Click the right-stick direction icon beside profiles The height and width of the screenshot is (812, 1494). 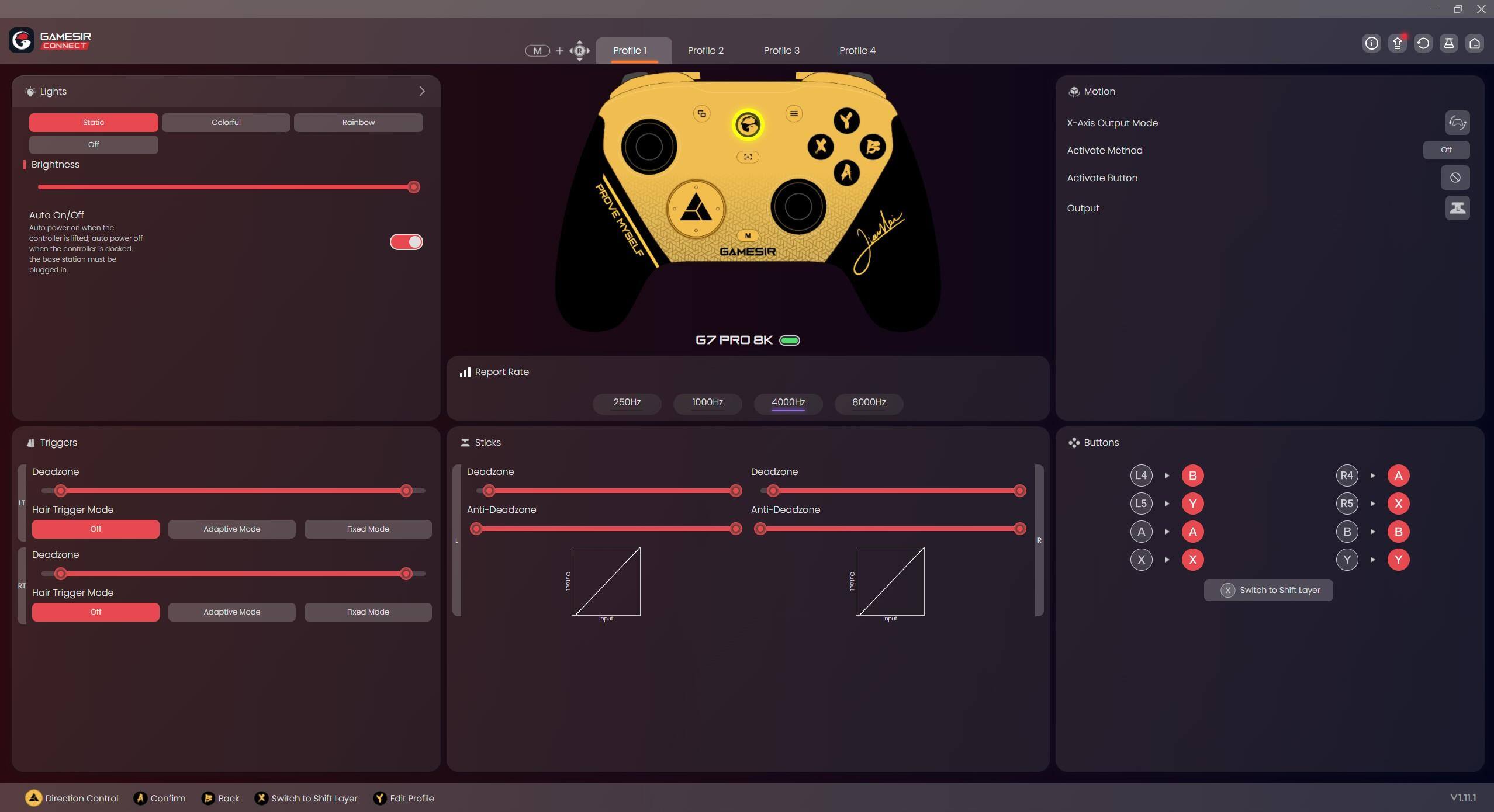579,51
